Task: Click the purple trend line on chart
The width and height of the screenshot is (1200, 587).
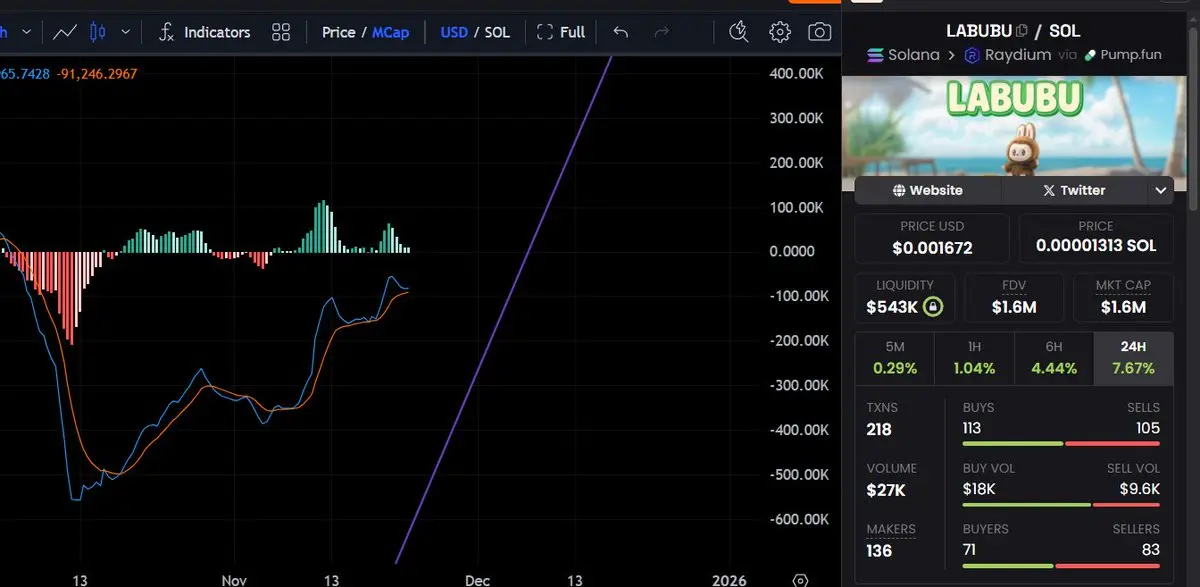Action: (x=504, y=310)
